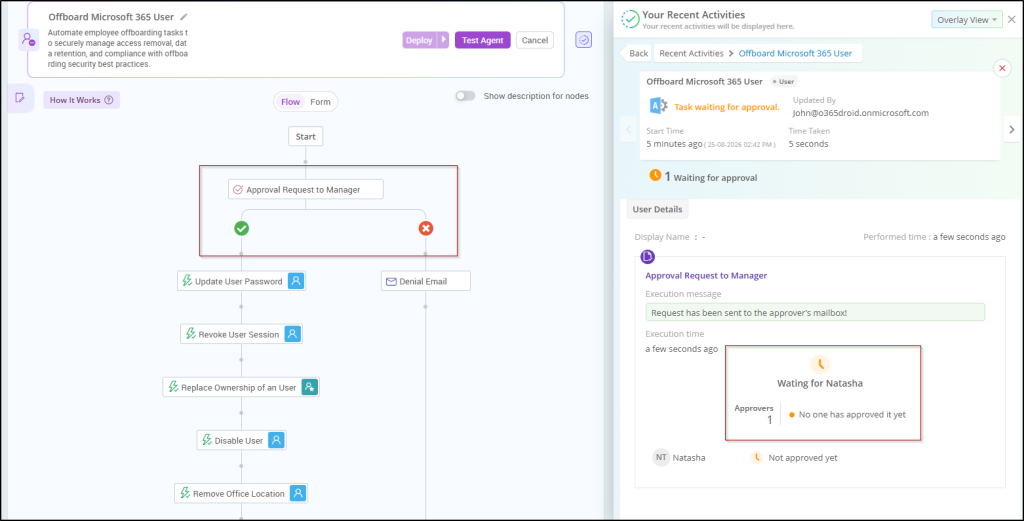
Task: Click the lightning icon on Disable User
Action: click(x=206, y=440)
